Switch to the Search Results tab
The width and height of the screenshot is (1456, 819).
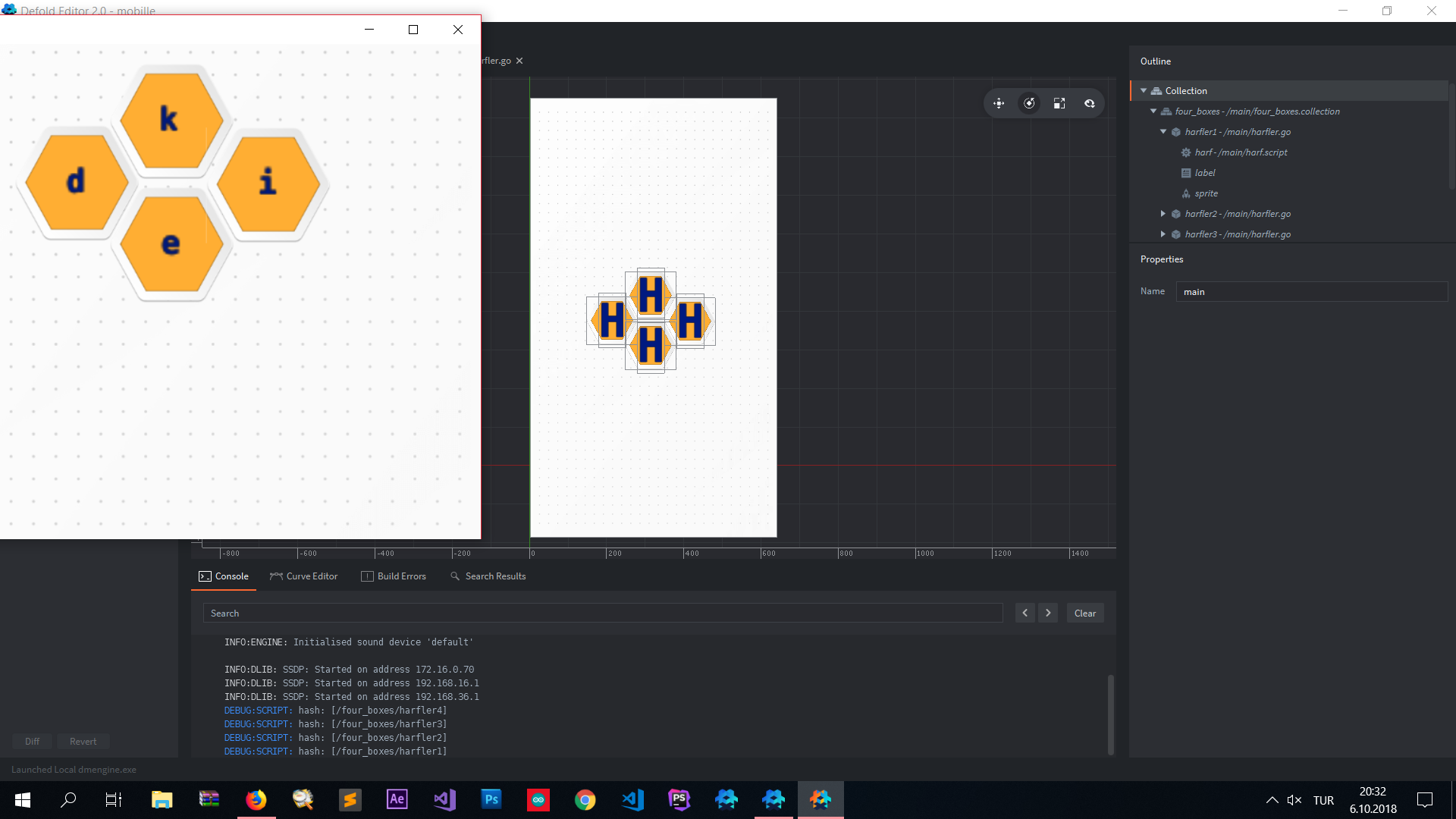[x=488, y=576]
